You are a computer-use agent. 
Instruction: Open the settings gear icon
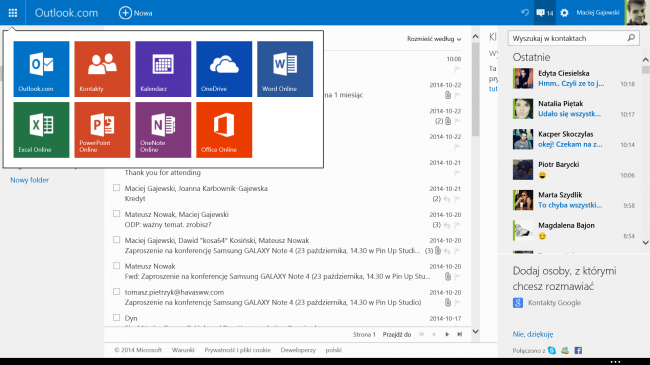pos(564,13)
